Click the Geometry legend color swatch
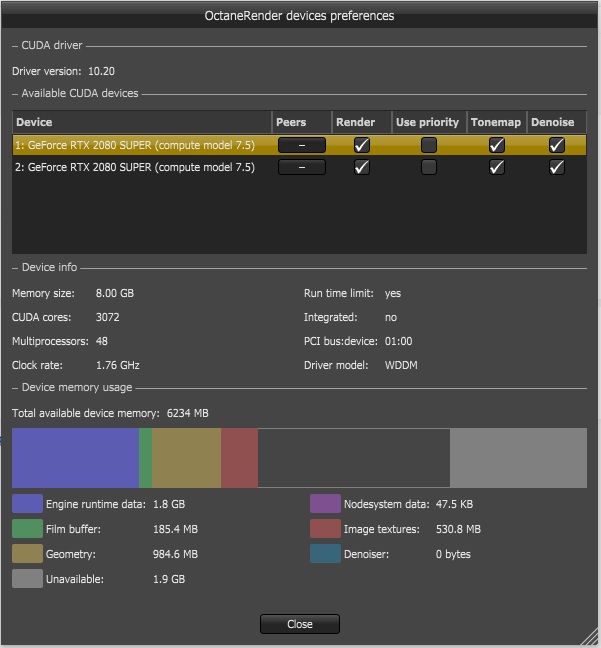This screenshot has width=601, height=648. (27, 554)
